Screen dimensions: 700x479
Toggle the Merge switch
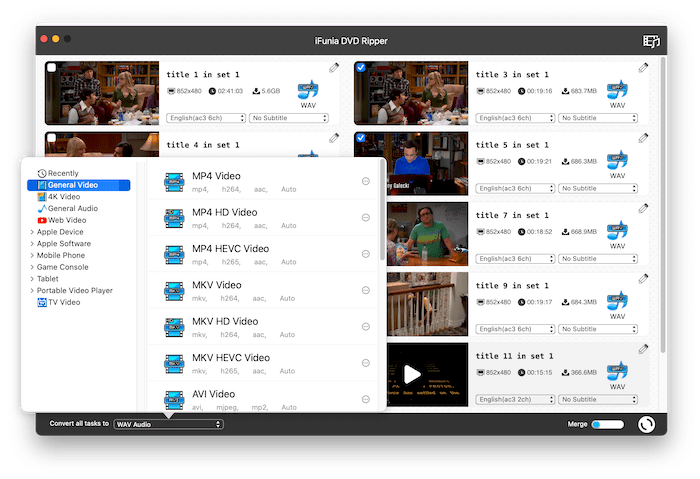click(x=607, y=424)
